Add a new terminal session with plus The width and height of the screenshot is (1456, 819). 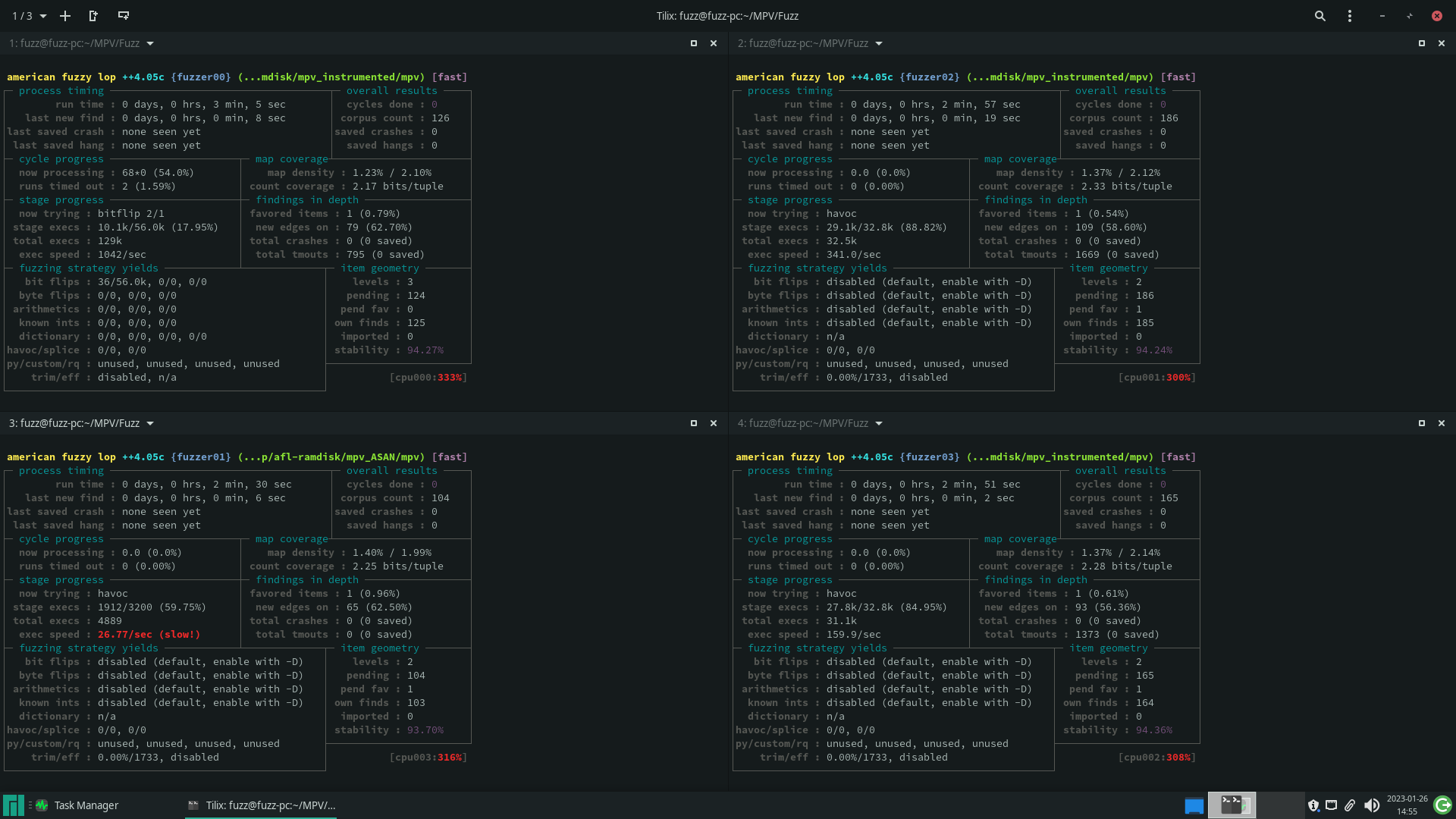pos(65,16)
